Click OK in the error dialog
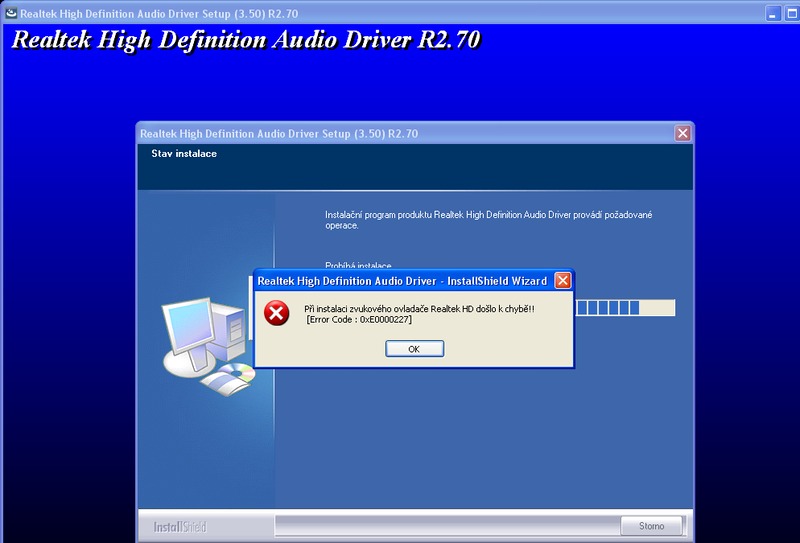 tap(414, 349)
